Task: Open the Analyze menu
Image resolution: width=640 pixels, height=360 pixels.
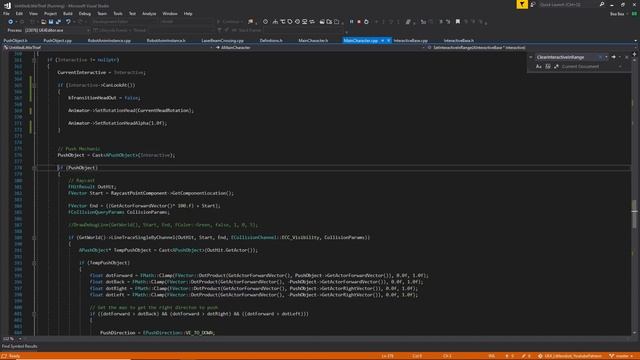Action: point(149,13)
